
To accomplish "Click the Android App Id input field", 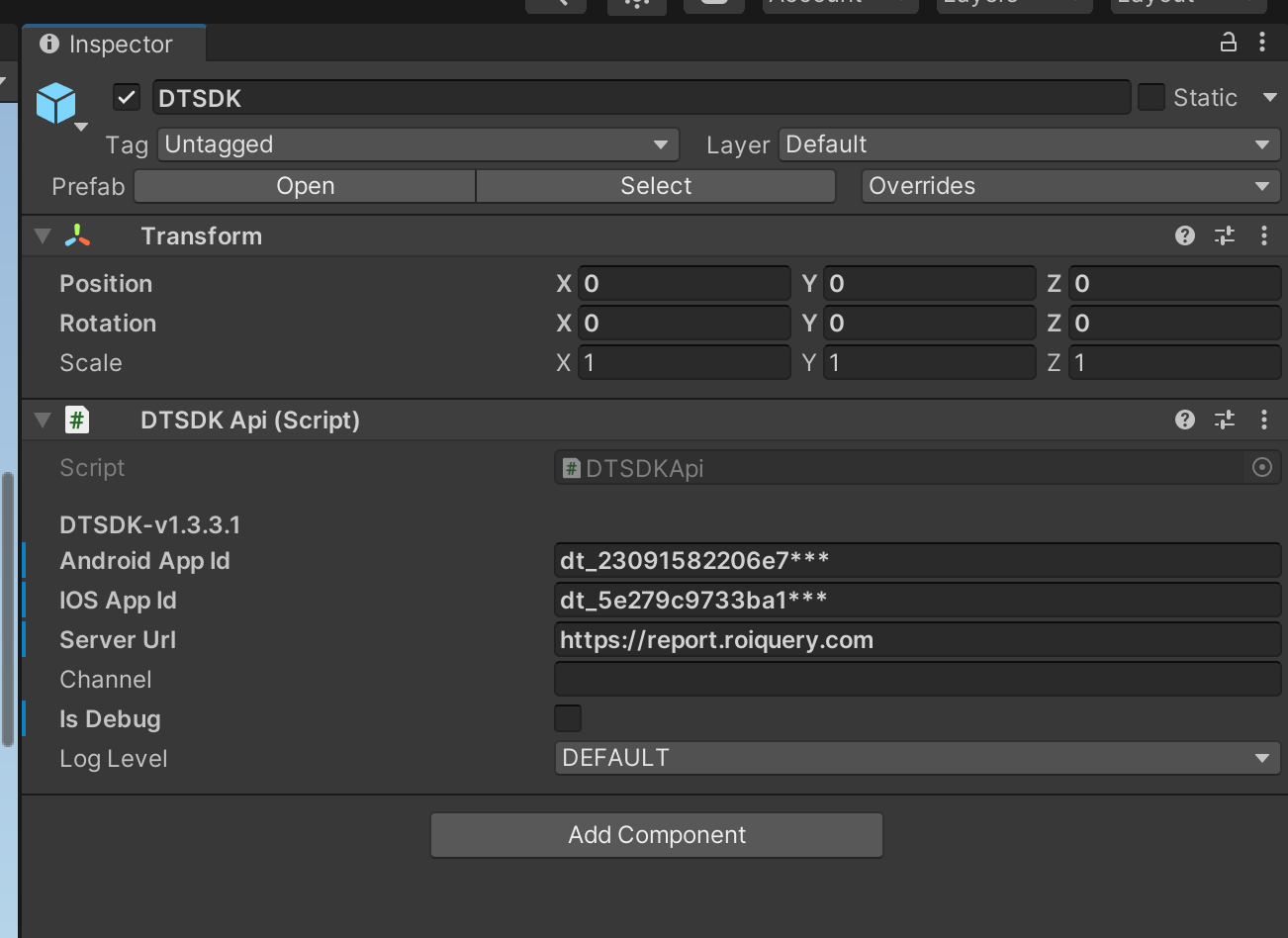I will click(x=918, y=560).
